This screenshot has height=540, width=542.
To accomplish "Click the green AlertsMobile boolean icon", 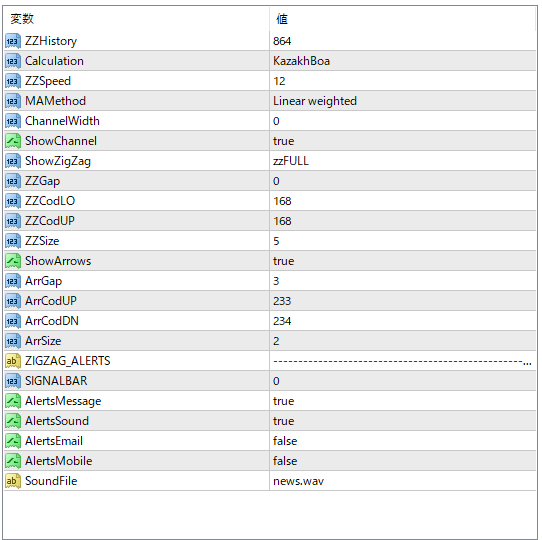I will pos(13,461).
